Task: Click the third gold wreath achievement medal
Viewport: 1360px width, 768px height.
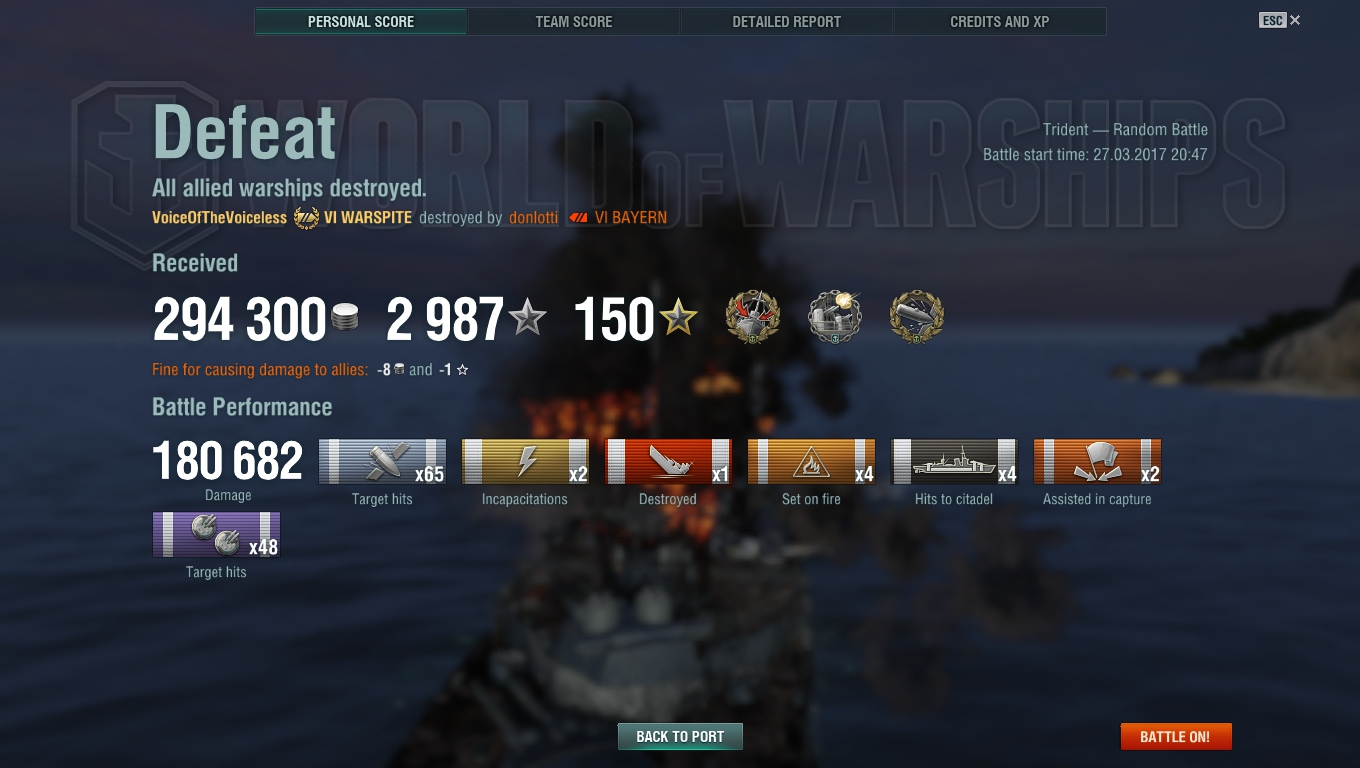Action: click(917, 318)
